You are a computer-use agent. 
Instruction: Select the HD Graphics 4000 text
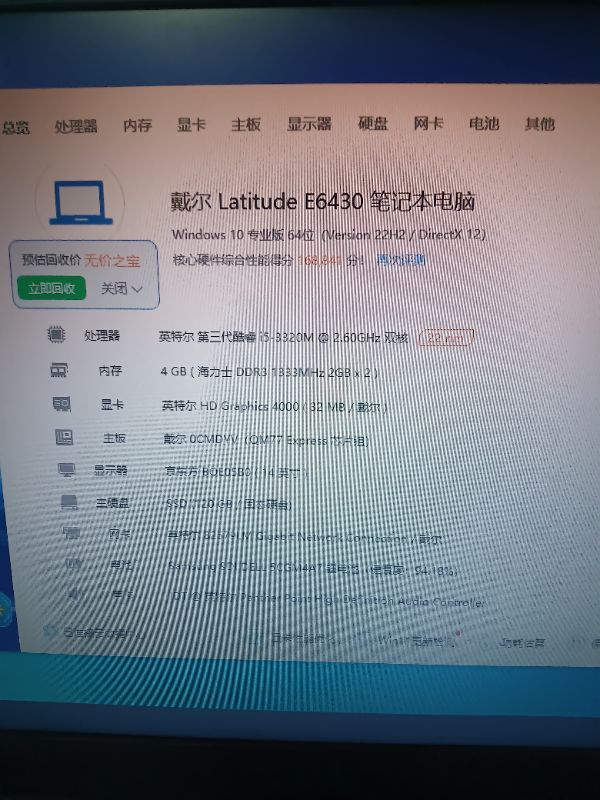tap(274, 407)
